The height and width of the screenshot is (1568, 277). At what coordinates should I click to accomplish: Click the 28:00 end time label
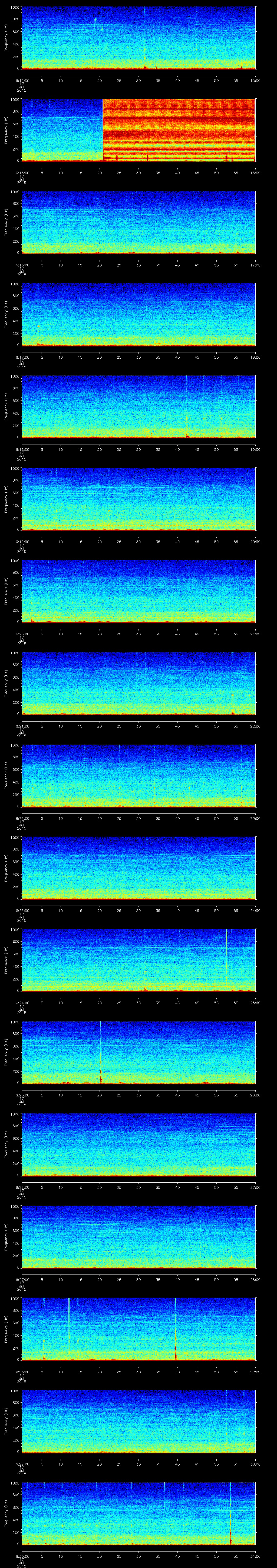coord(256,1279)
